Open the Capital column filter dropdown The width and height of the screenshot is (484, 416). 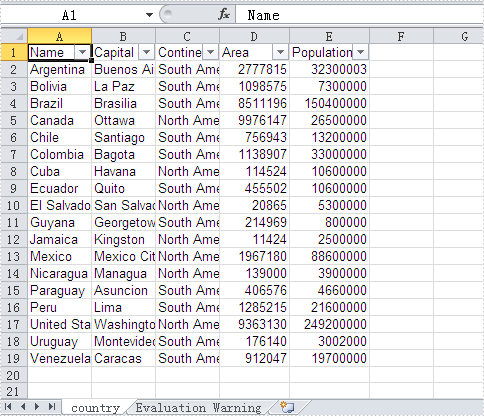click(x=146, y=52)
